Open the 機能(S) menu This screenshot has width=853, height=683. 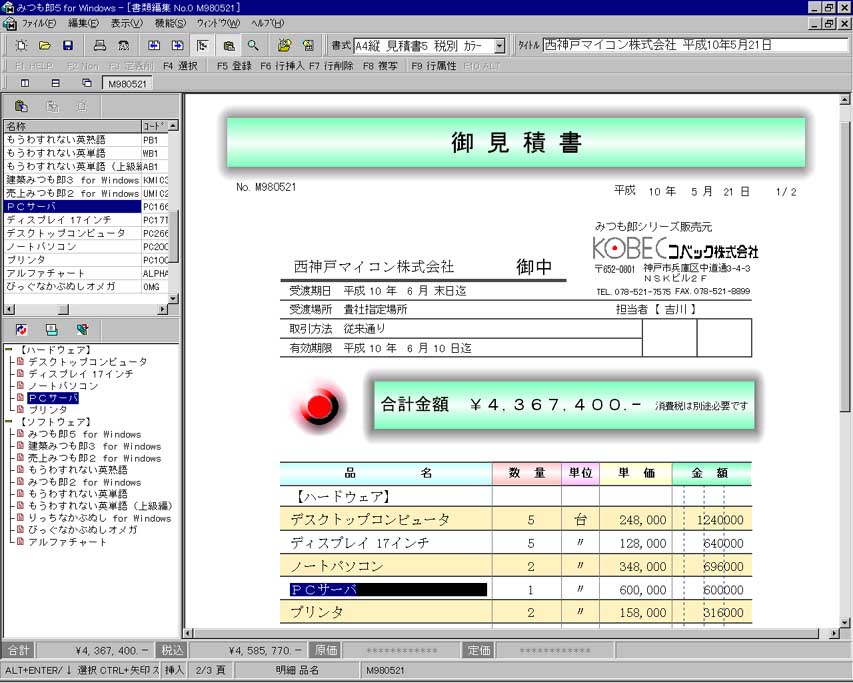pyautogui.click(x=170, y=22)
